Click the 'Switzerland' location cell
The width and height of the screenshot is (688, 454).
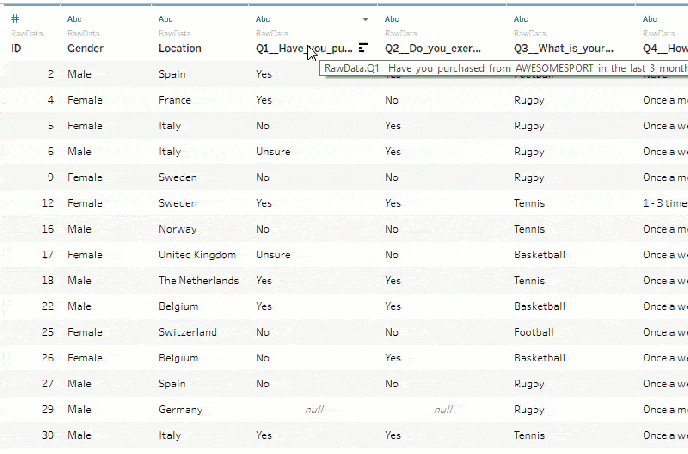coord(187,332)
